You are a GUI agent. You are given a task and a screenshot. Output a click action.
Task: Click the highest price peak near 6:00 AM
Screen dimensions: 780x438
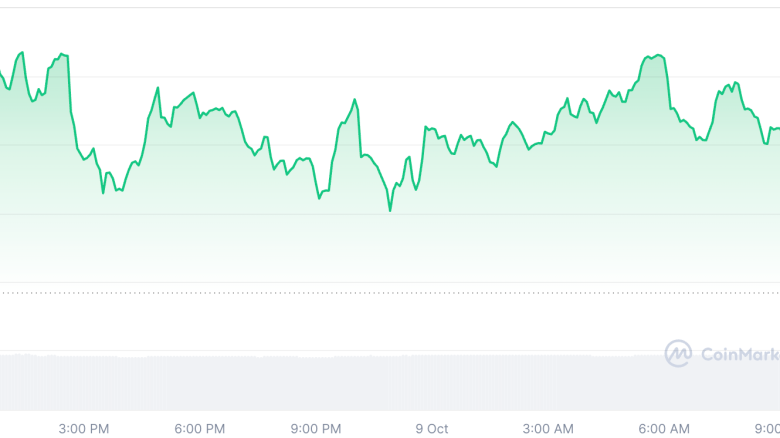[x=656, y=56]
